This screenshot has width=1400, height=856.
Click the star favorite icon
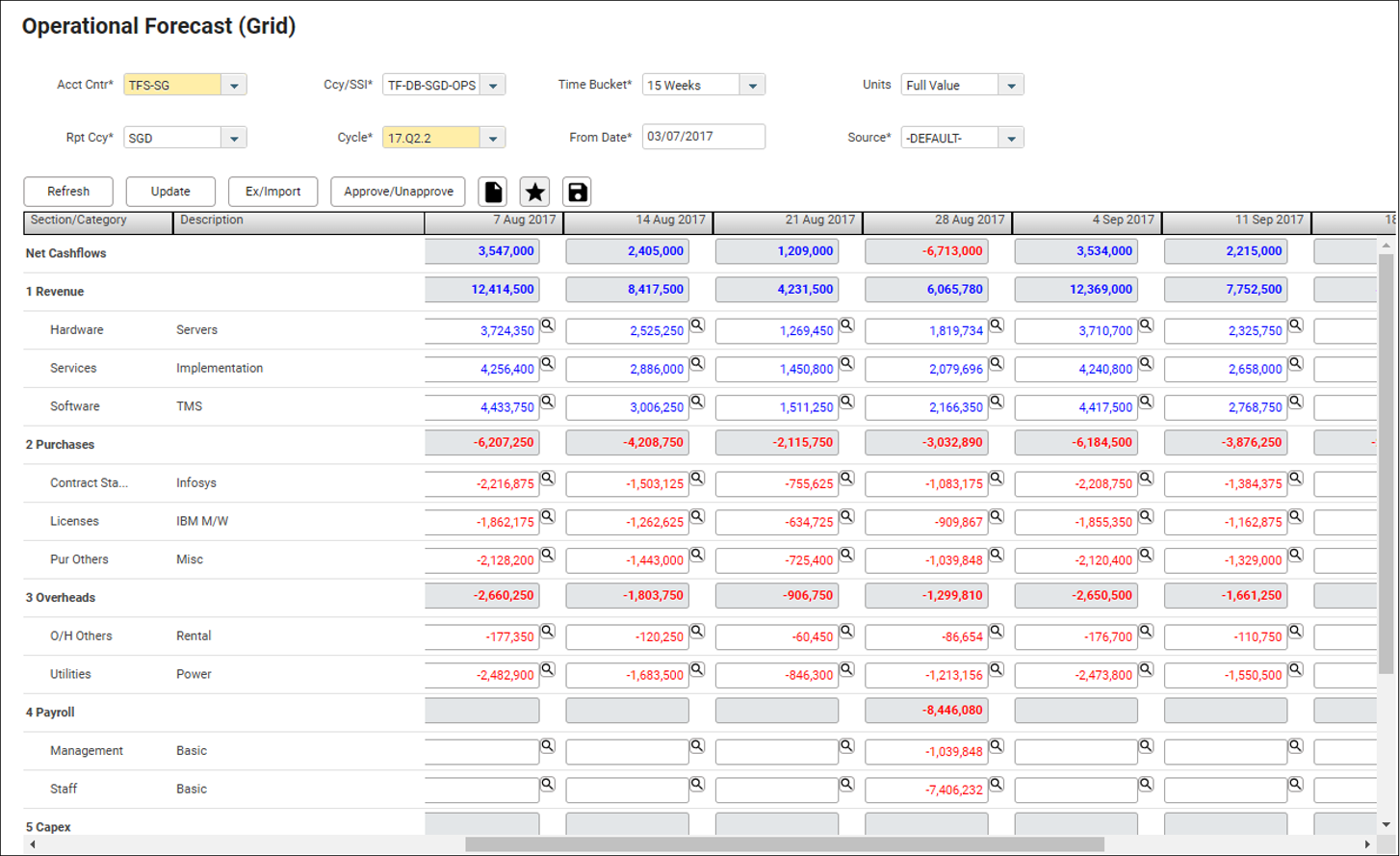click(x=534, y=192)
